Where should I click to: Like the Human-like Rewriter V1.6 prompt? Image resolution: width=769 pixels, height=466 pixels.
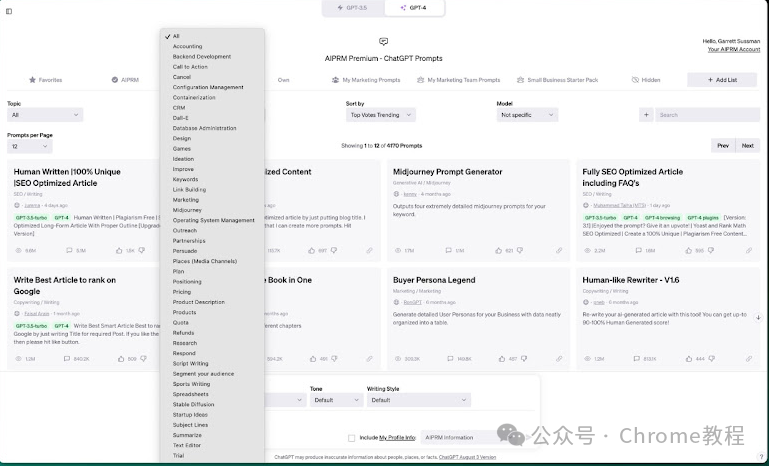tap(689, 359)
